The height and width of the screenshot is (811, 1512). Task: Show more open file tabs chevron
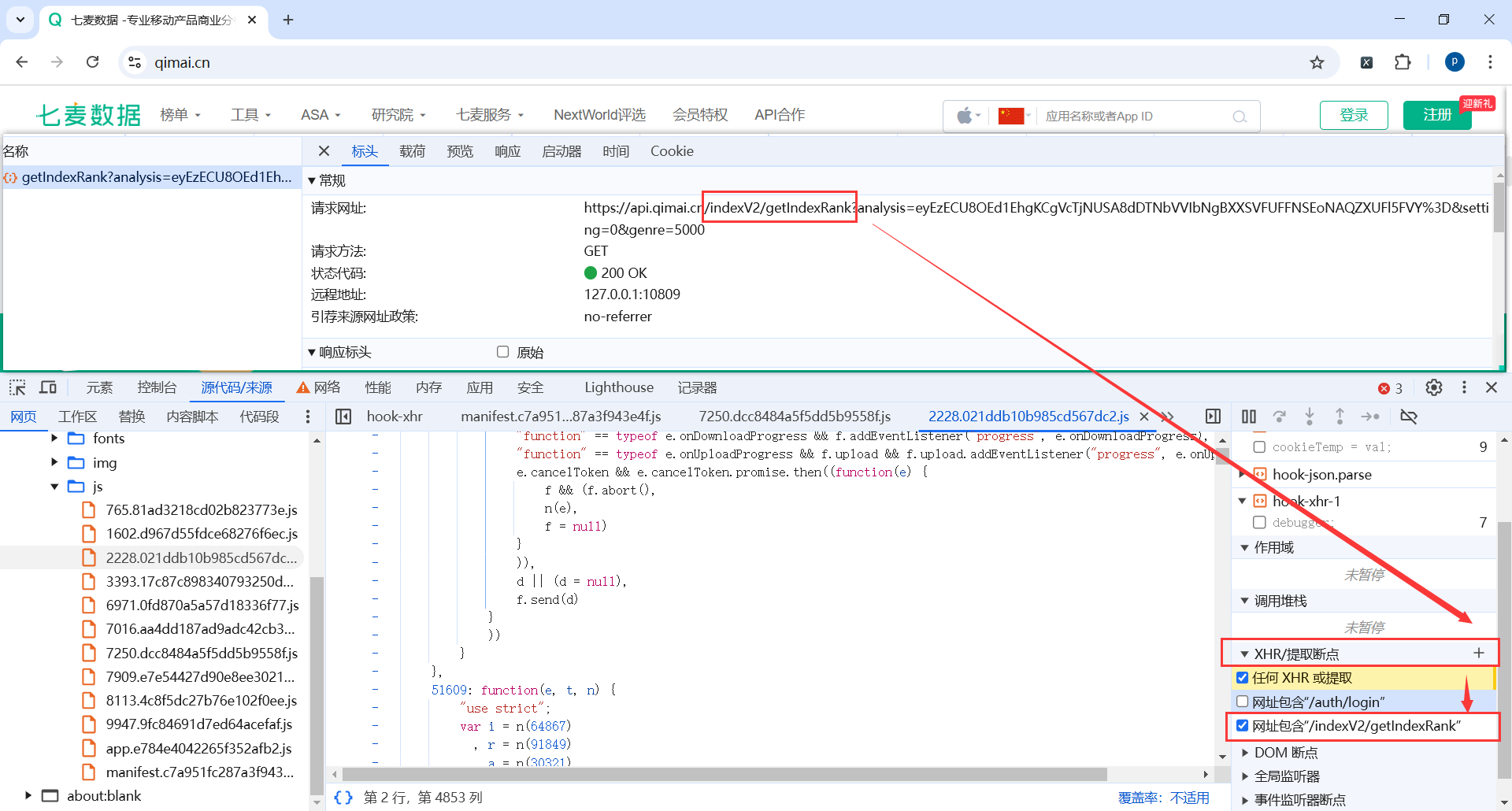[x=1168, y=417]
